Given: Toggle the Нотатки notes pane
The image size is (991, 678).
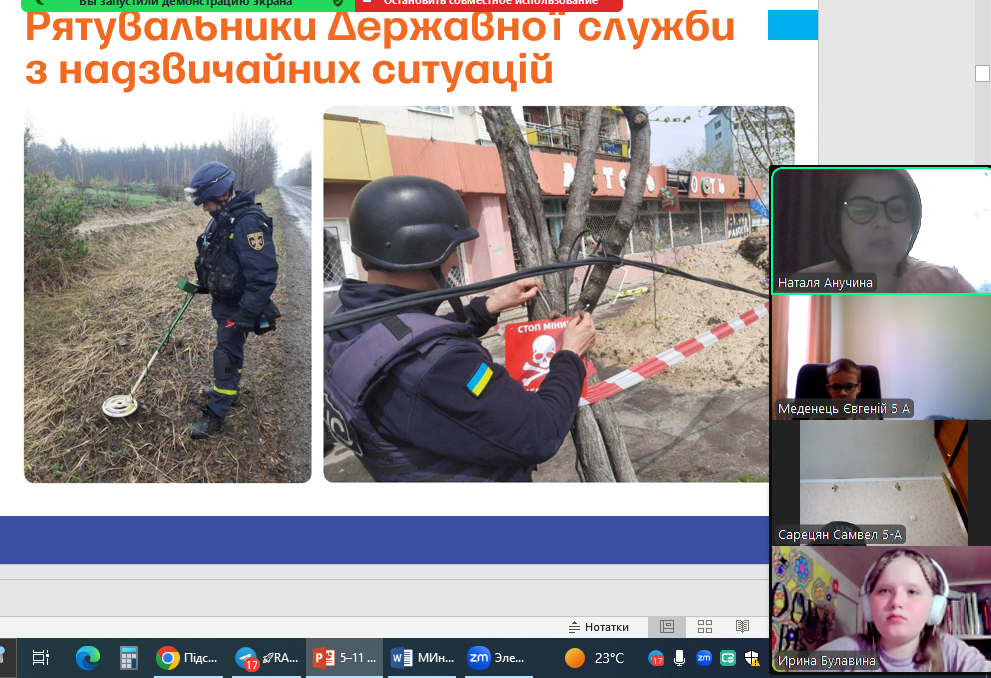Looking at the screenshot, I should pyautogui.click(x=599, y=627).
